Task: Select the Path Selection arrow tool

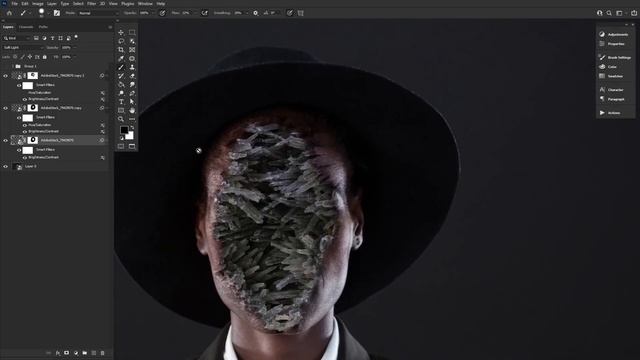Action: [132, 102]
